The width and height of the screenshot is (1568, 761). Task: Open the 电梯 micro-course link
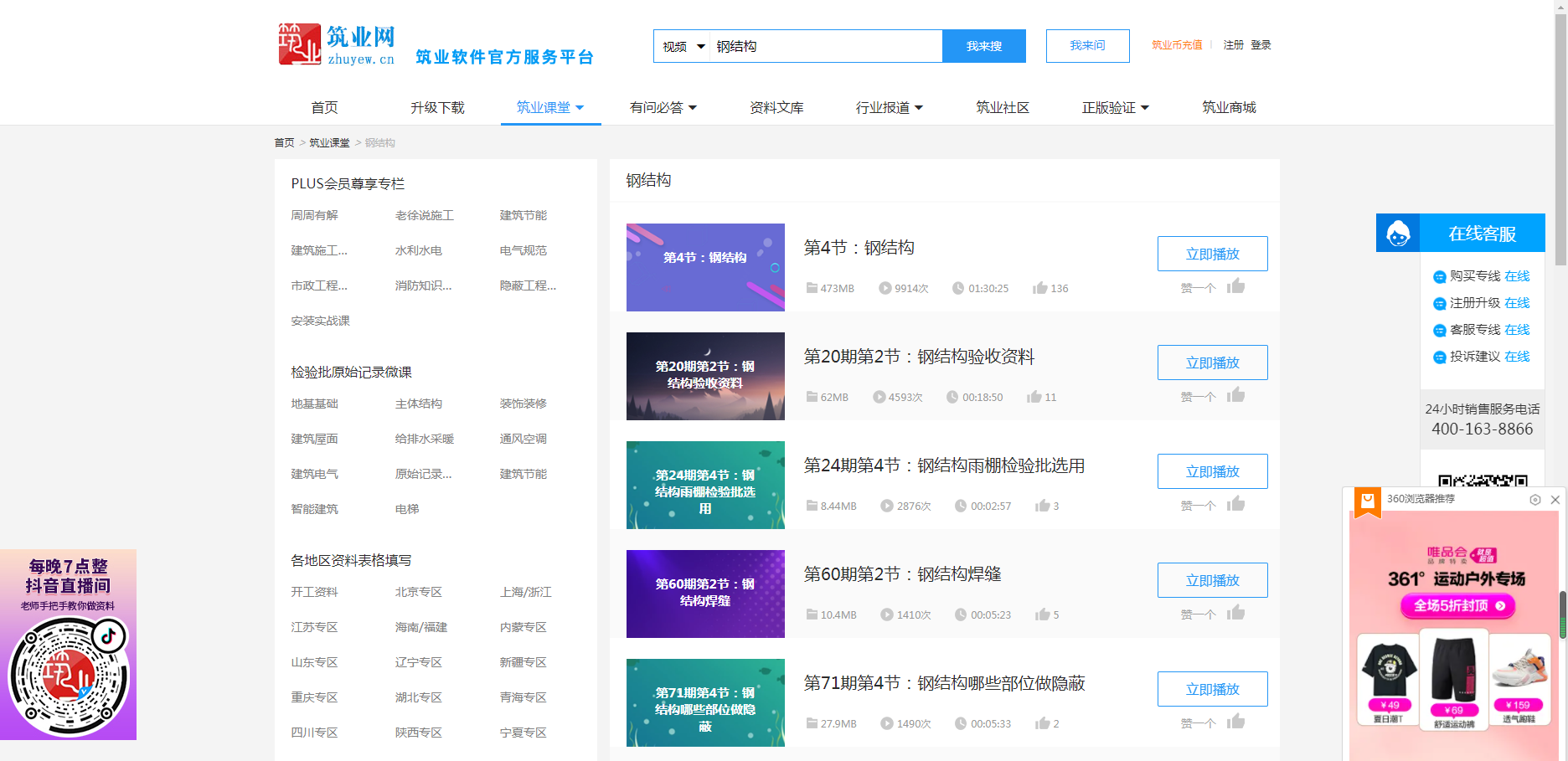point(407,509)
